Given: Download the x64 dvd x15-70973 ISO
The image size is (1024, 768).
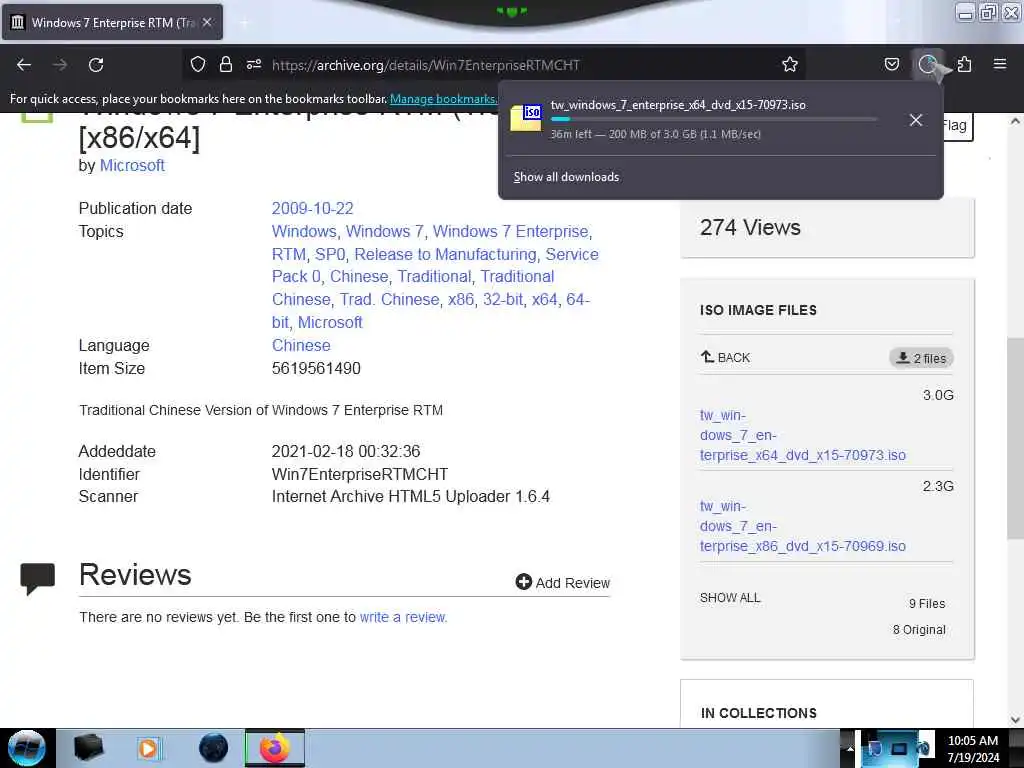Looking at the screenshot, I should pos(803,435).
